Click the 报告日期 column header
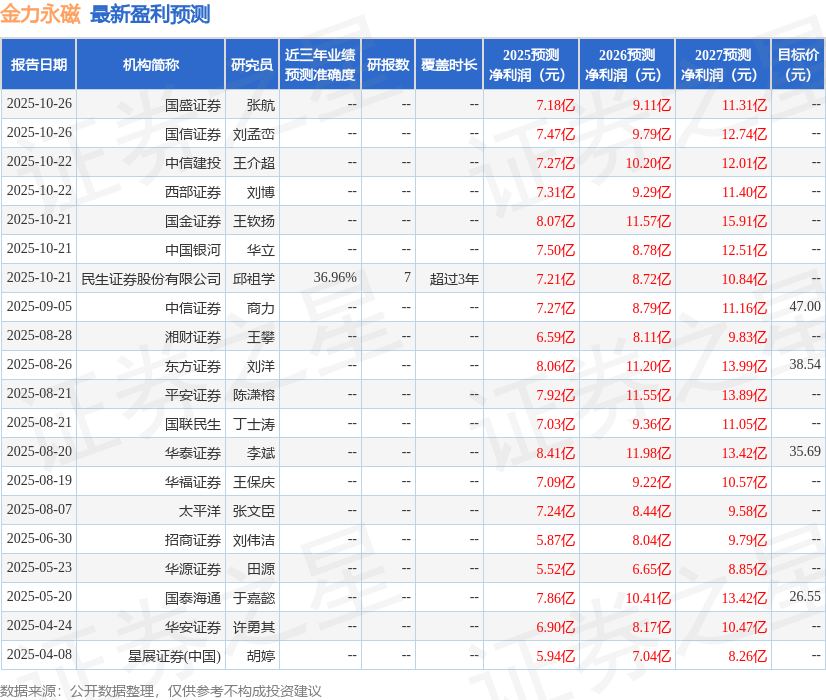Image resolution: width=826 pixels, height=700 pixels. click(39, 63)
